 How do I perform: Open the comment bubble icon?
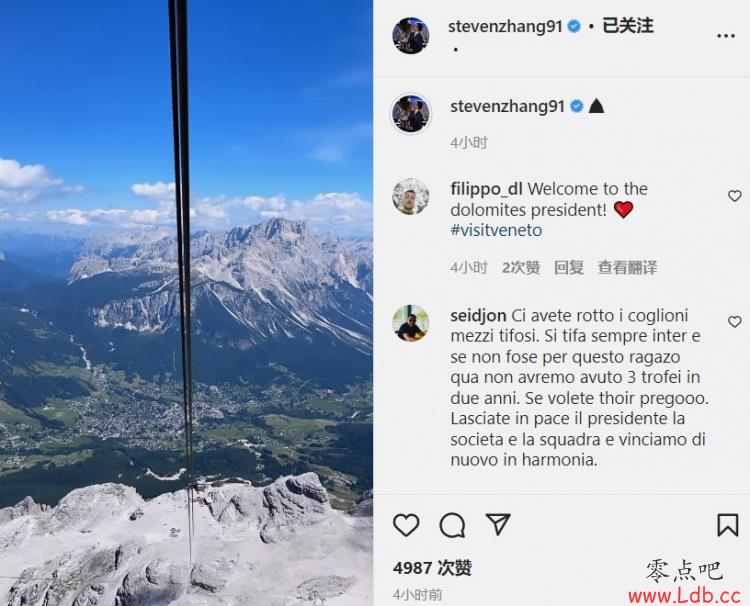point(452,525)
